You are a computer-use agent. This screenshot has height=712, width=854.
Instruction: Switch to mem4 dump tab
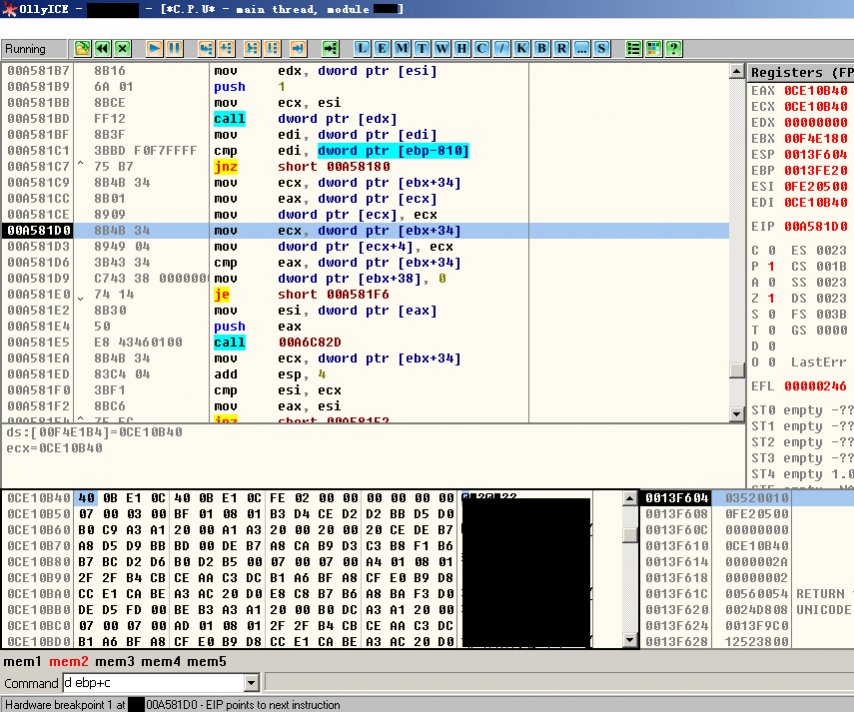pyautogui.click(x=161, y=661)
